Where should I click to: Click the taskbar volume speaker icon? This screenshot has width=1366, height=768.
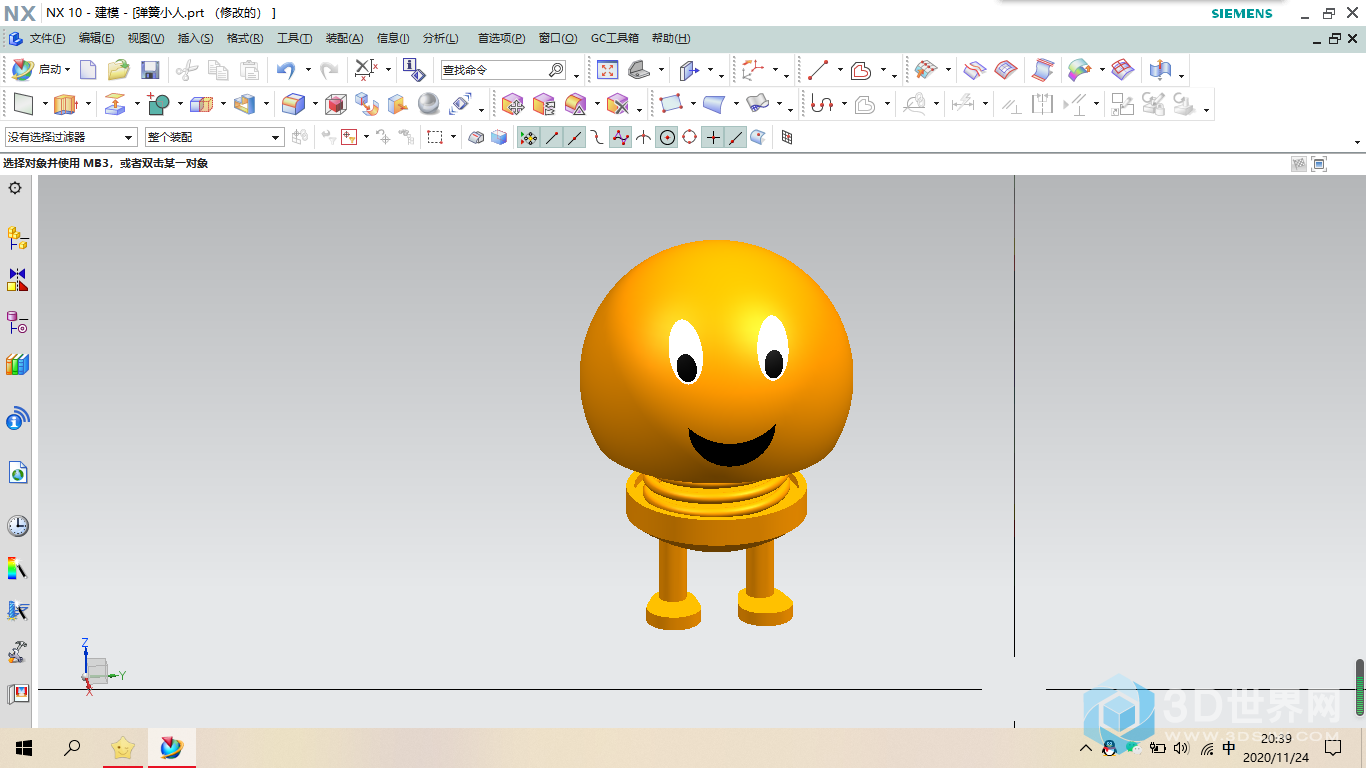click(1181, 748)
